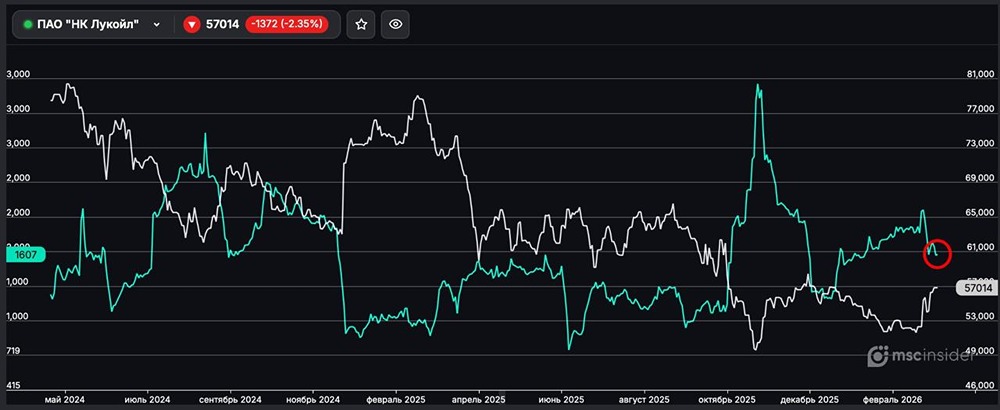Click the 46,000 right axis value
Viewport: 1000px width, 410px height.
[979, 385]
